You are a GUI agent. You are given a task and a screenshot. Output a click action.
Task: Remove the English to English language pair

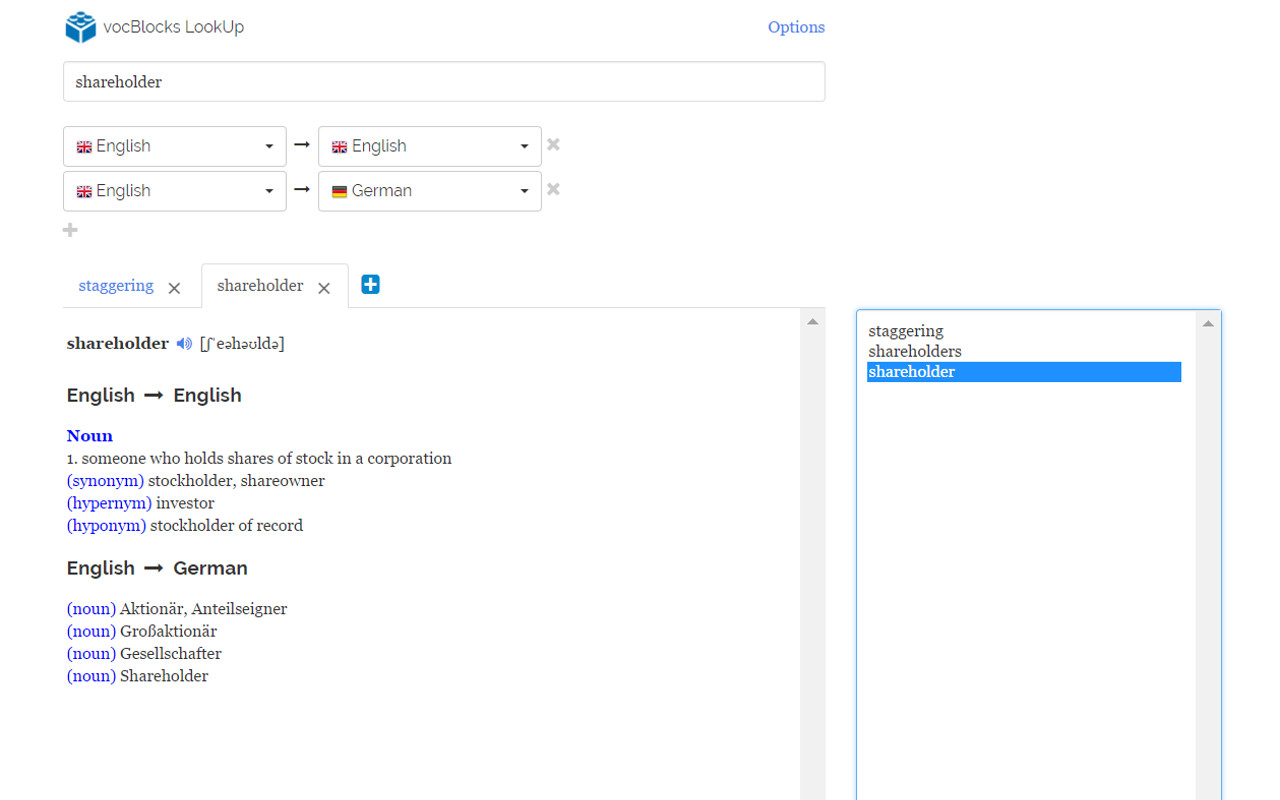coord(553,145)
